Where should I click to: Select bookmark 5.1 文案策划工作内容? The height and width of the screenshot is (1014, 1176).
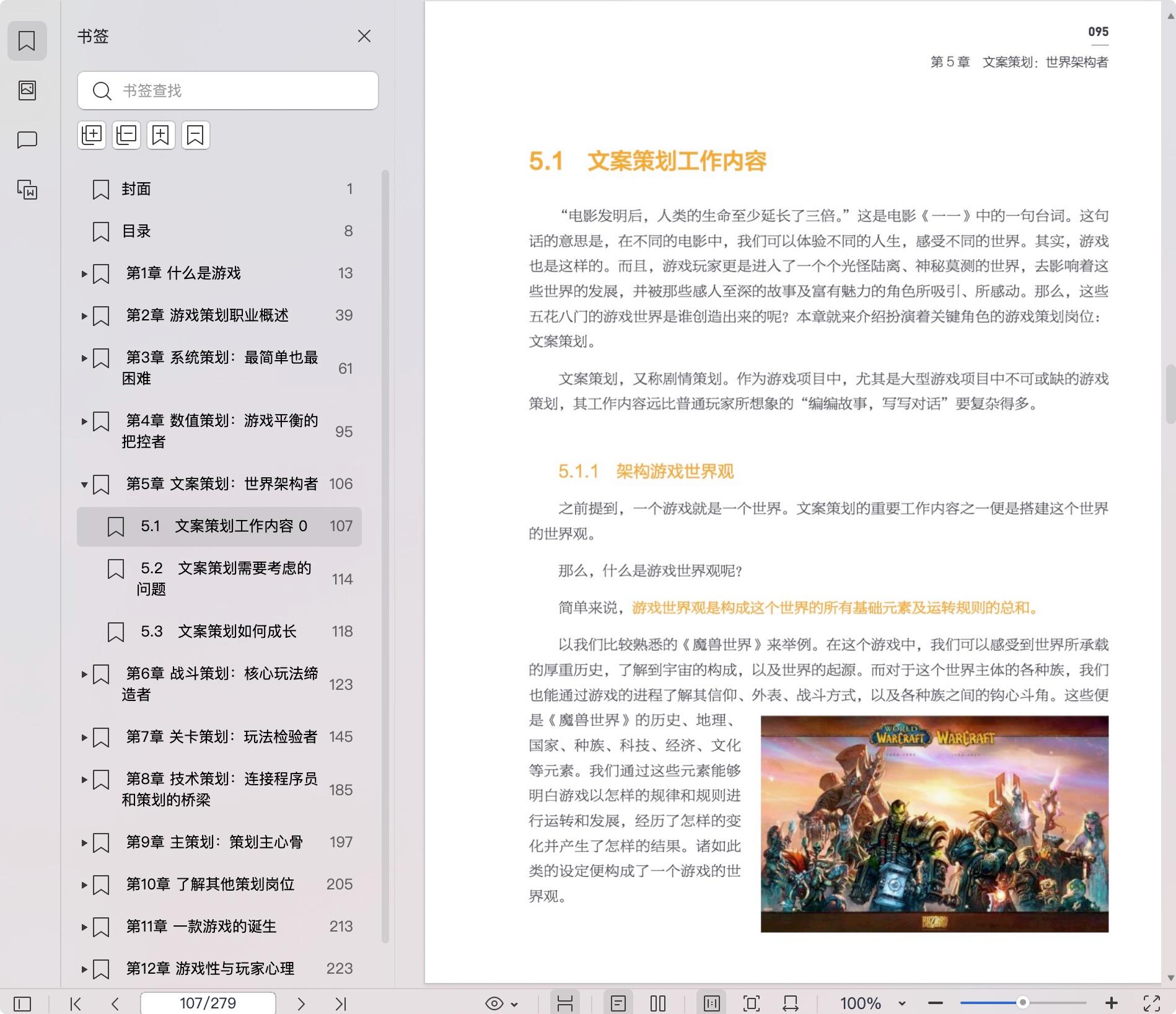point(219,526)
